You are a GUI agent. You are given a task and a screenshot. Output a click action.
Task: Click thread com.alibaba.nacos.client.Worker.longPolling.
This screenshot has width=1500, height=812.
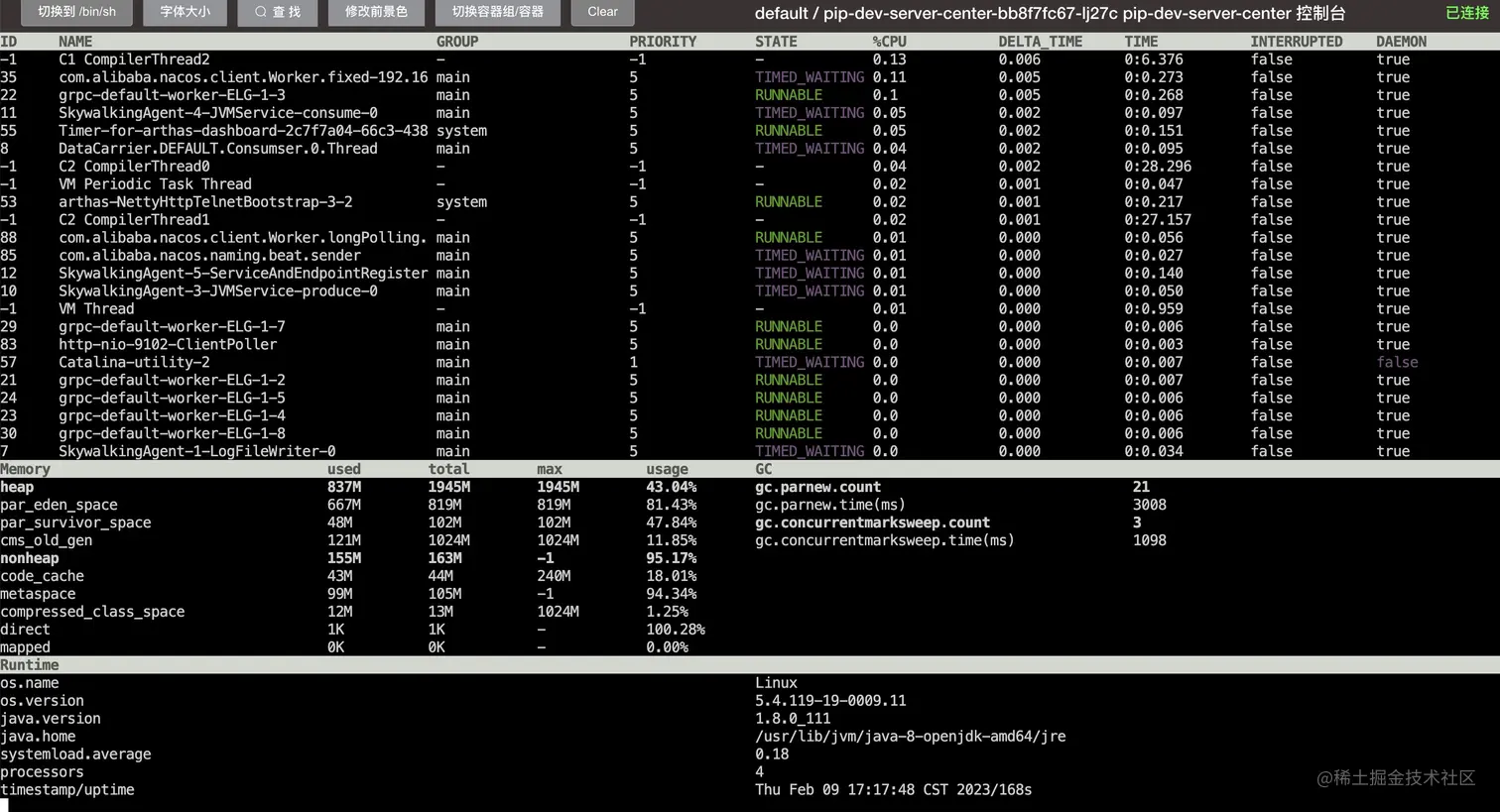tap(243, 238)
